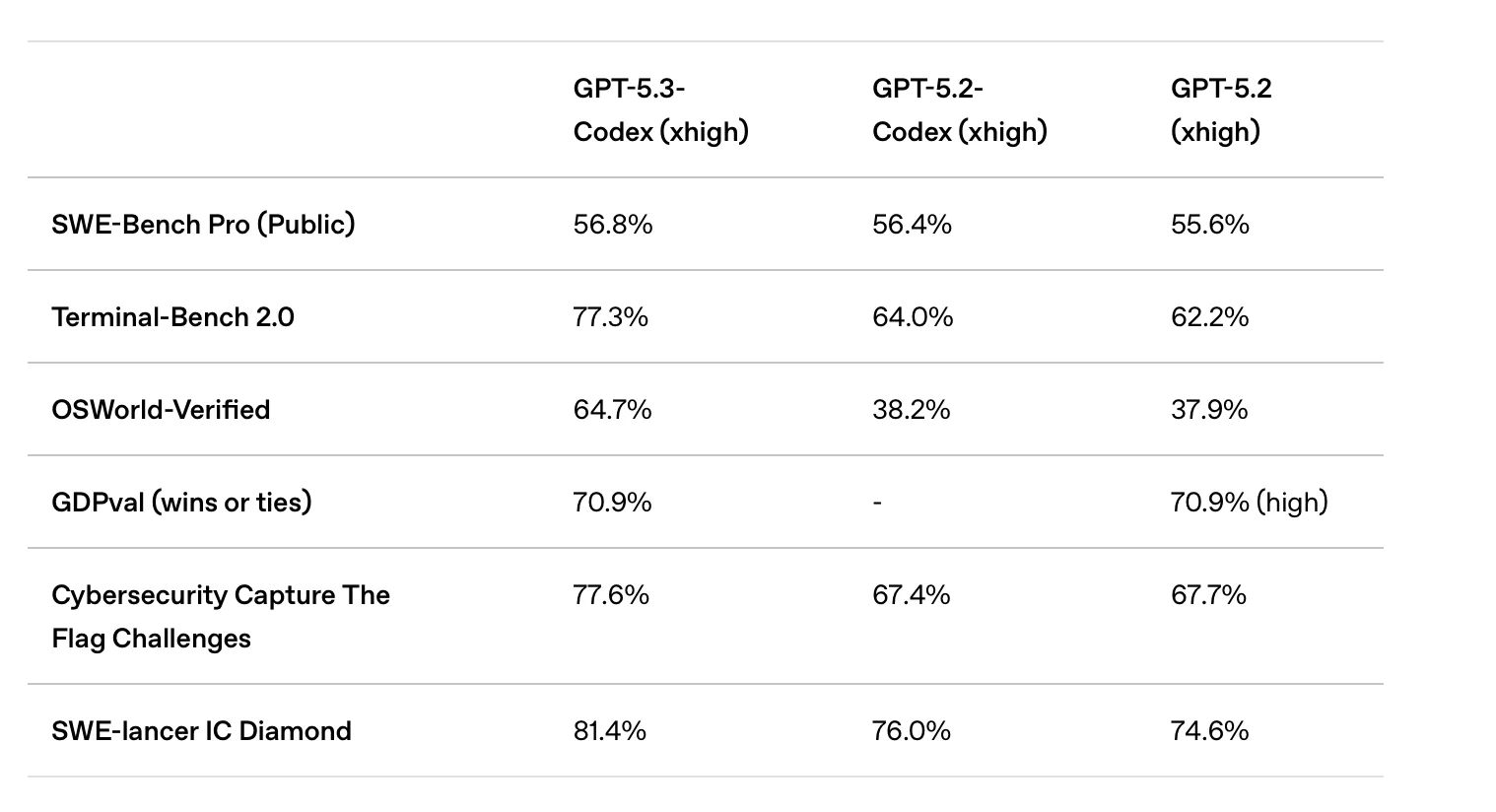The image size is (1496, 812).
Task: Select the 38.2% OSWorld-Verified score
Action: pos(911,410)
